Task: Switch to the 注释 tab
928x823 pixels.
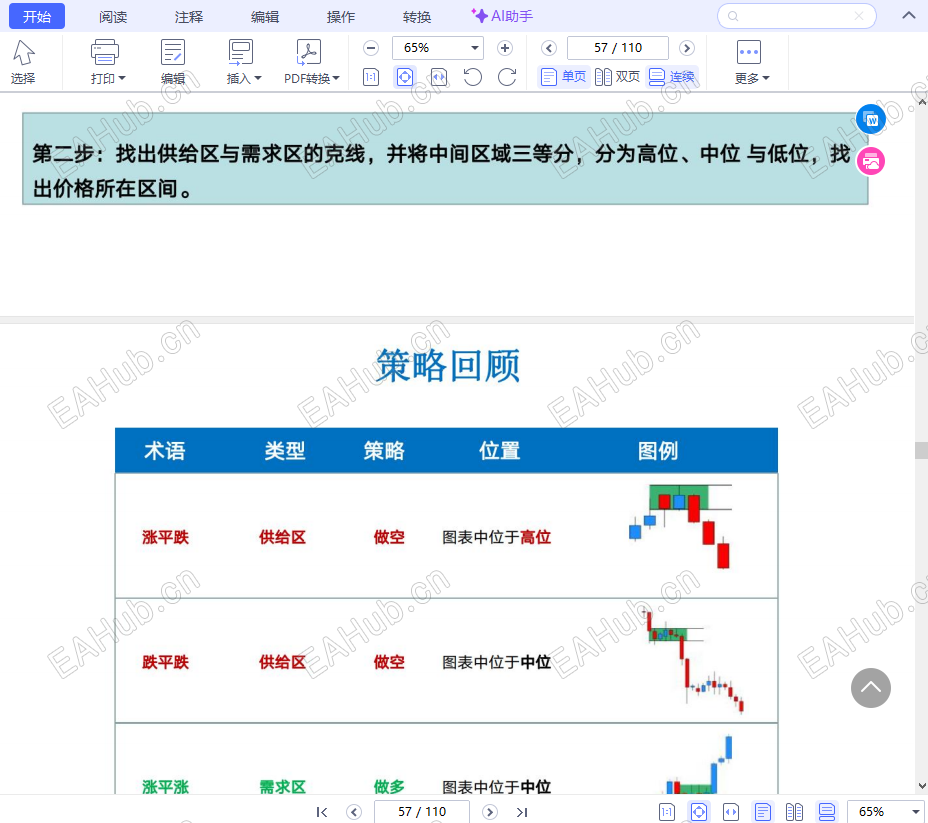Action: tap(189, 17)
